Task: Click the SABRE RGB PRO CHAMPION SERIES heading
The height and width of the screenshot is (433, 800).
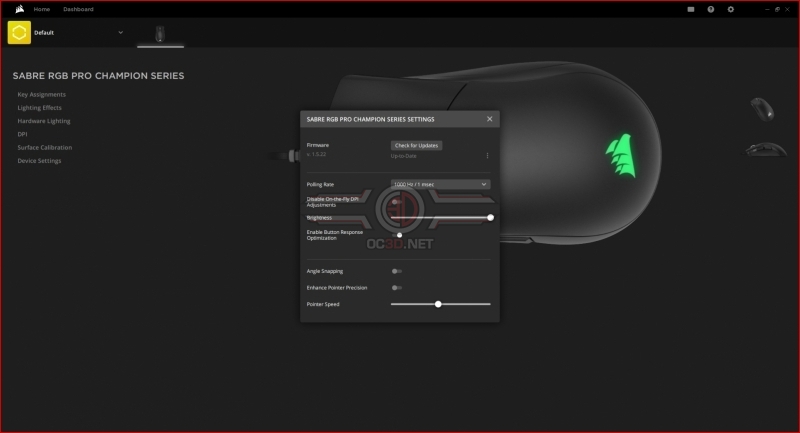Action: click(98, 75)
